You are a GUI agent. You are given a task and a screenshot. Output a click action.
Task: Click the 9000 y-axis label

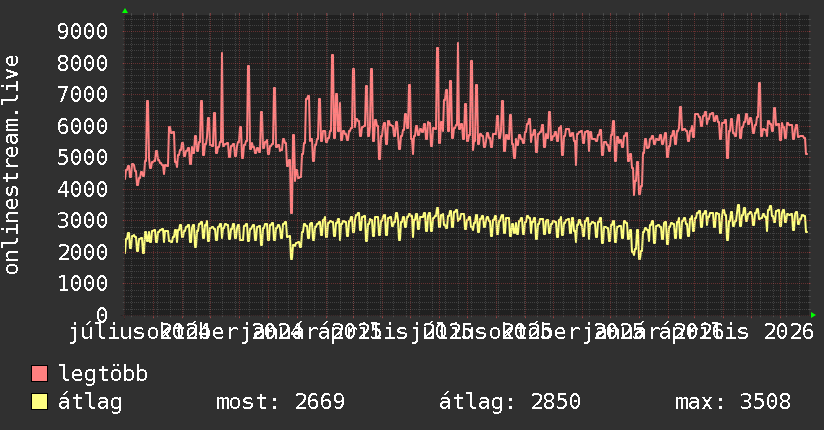click(x=83, y=32)
